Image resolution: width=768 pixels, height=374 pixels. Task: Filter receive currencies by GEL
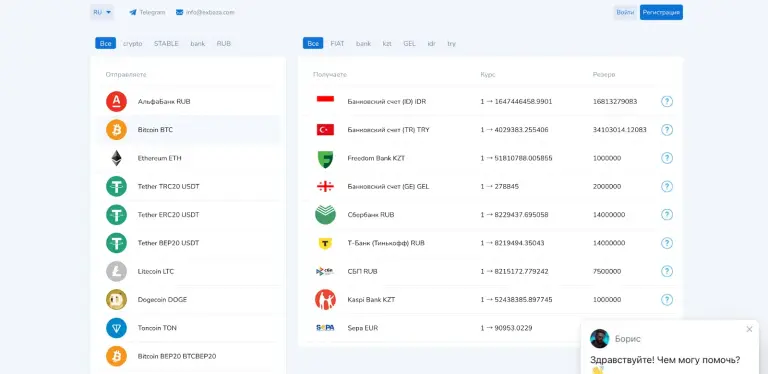[x=409, y=44]
